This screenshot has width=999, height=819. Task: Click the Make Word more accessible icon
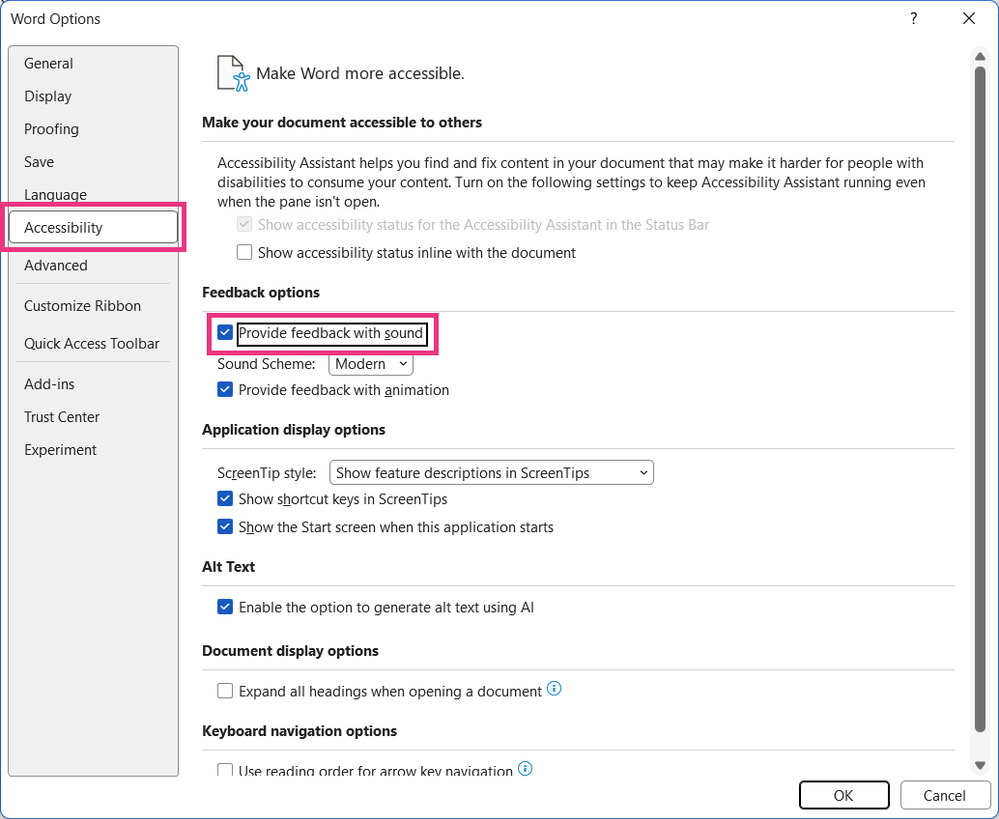tap(229, 71)
